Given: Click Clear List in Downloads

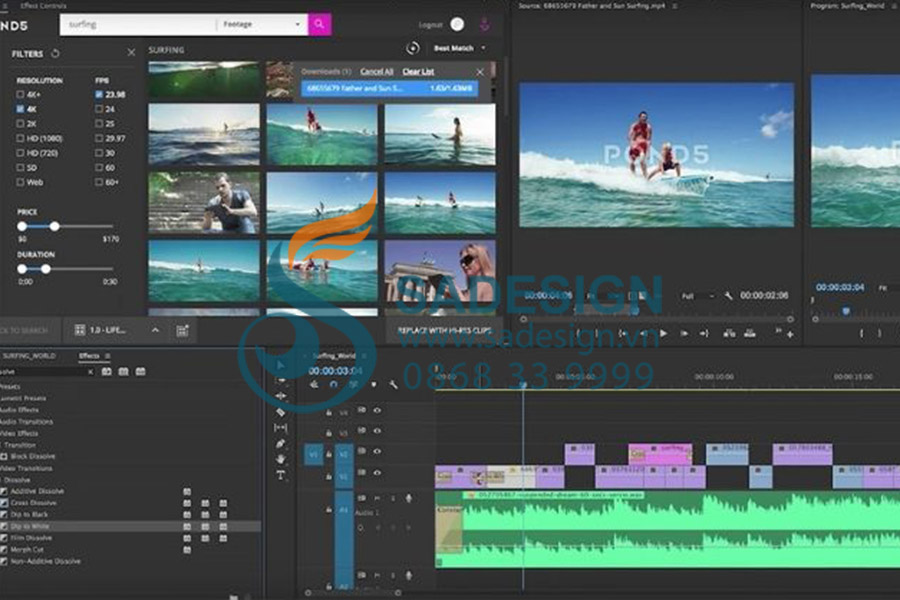Looking at the screenshot, I should click(x=418, y=72).
